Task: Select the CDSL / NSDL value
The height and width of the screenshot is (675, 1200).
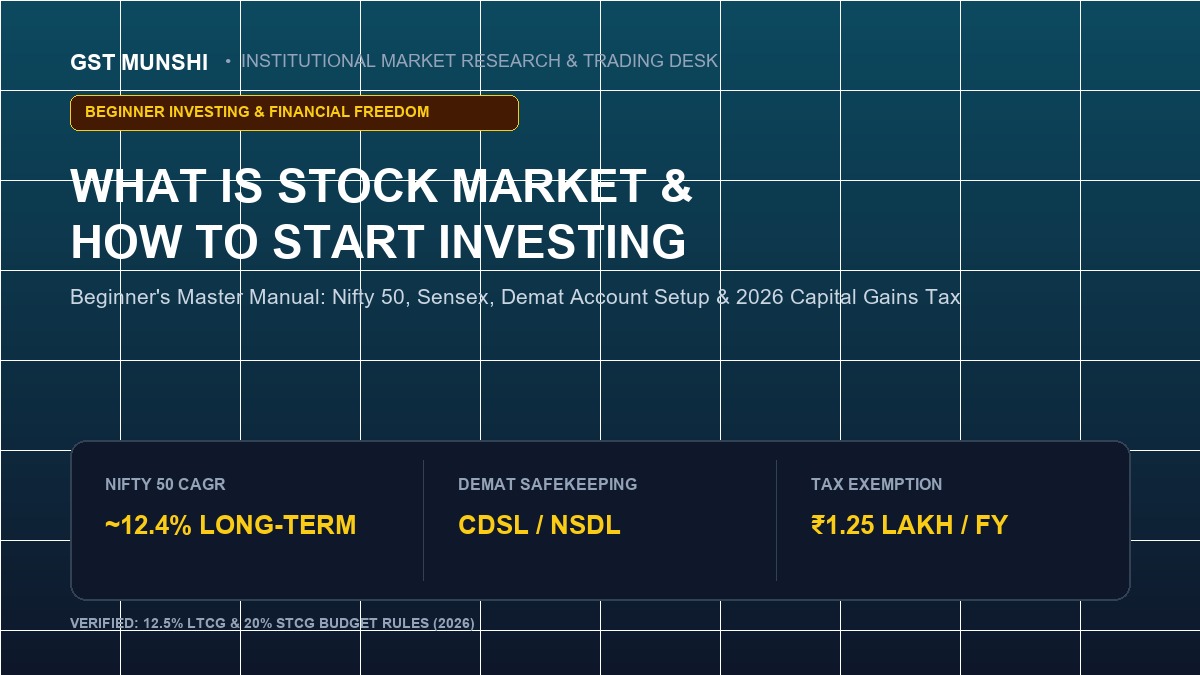Action: point(539,525)
